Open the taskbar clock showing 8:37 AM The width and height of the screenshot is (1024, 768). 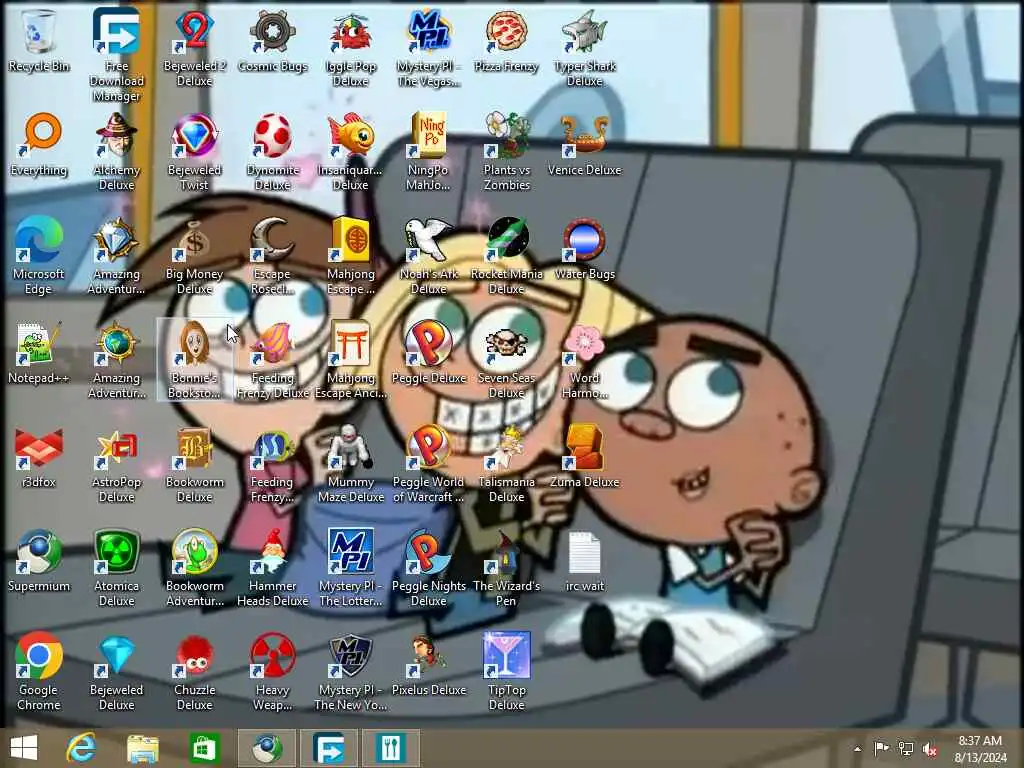(980, 748)
